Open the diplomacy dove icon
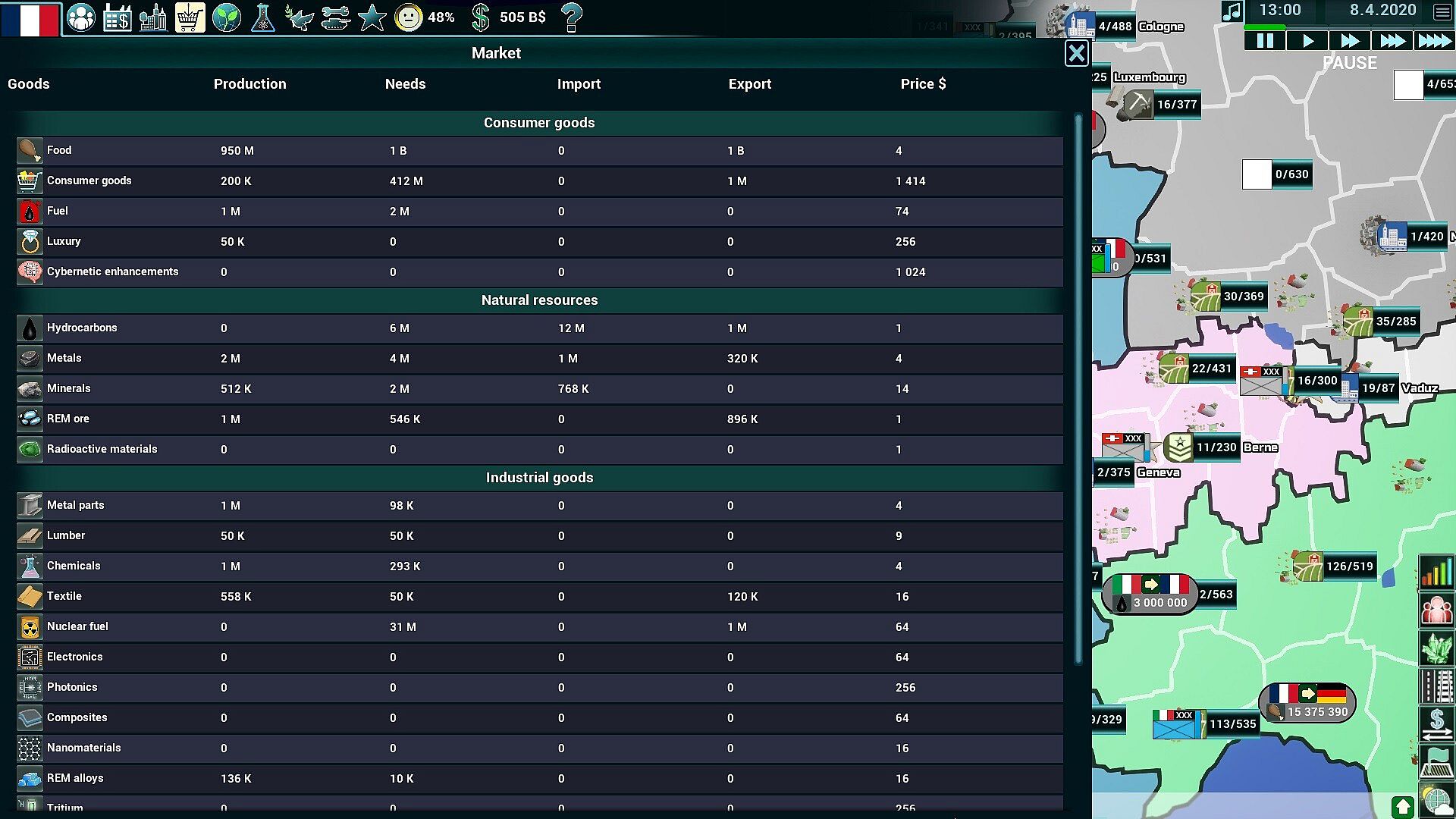Screen dimensions: 1456x819 (x=299, y=17)
